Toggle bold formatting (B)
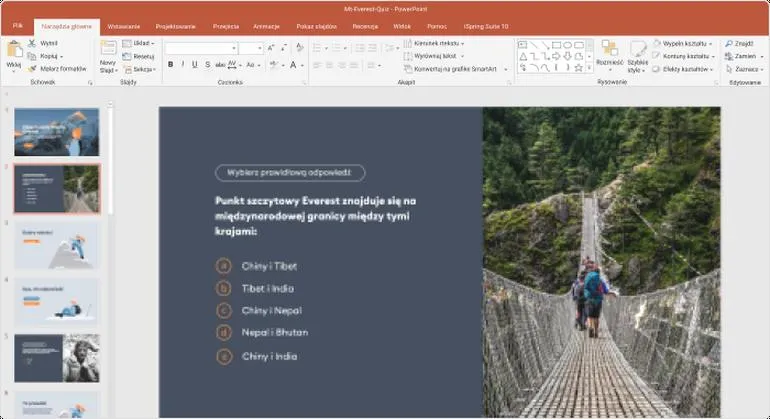The image size is (770, 419). pyautogui.click(x=170, y=64)
